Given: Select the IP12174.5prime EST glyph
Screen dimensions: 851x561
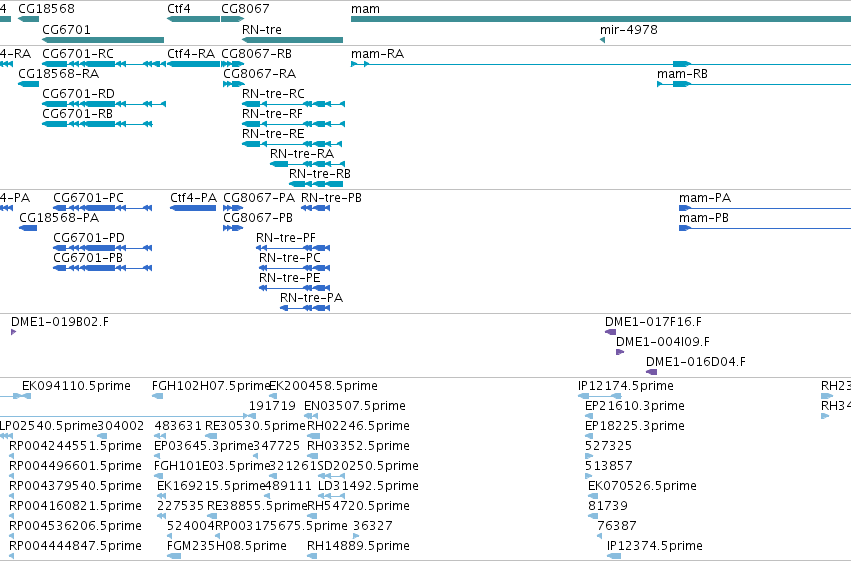Looking at the screenshot, I should (x=600, y=396).
